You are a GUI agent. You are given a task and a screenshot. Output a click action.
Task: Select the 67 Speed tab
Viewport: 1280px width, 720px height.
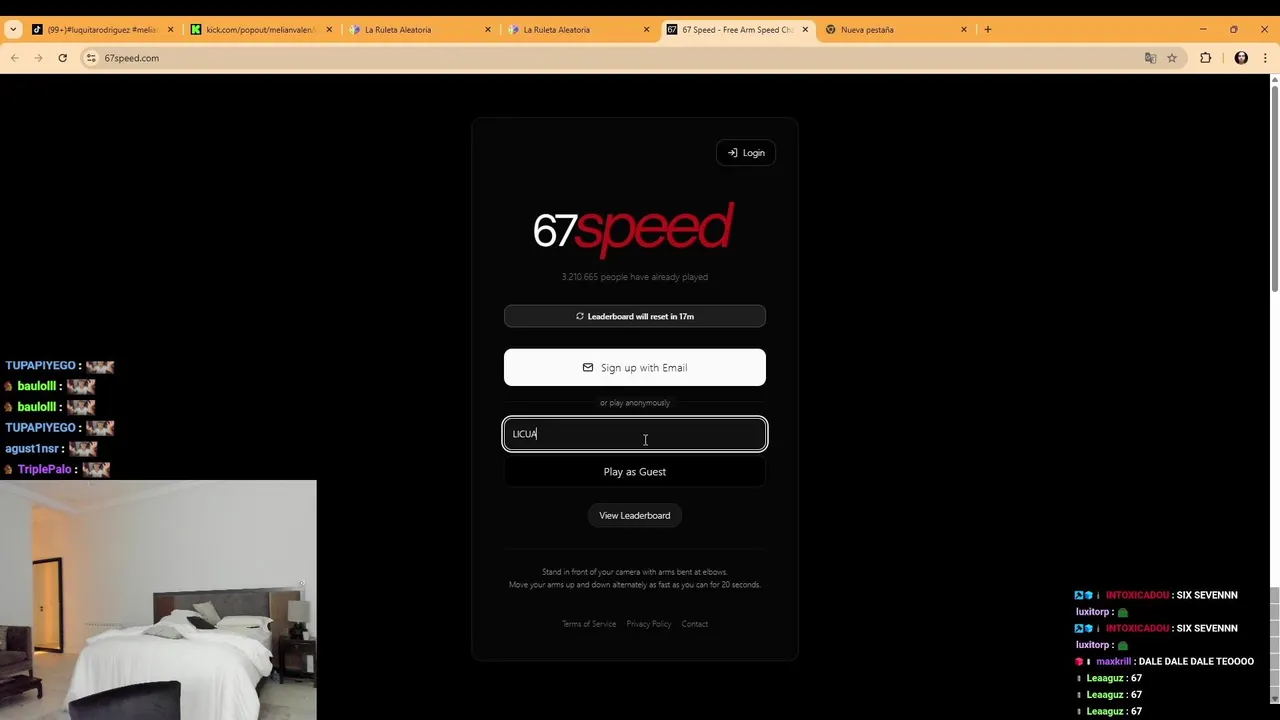point(738,30)
